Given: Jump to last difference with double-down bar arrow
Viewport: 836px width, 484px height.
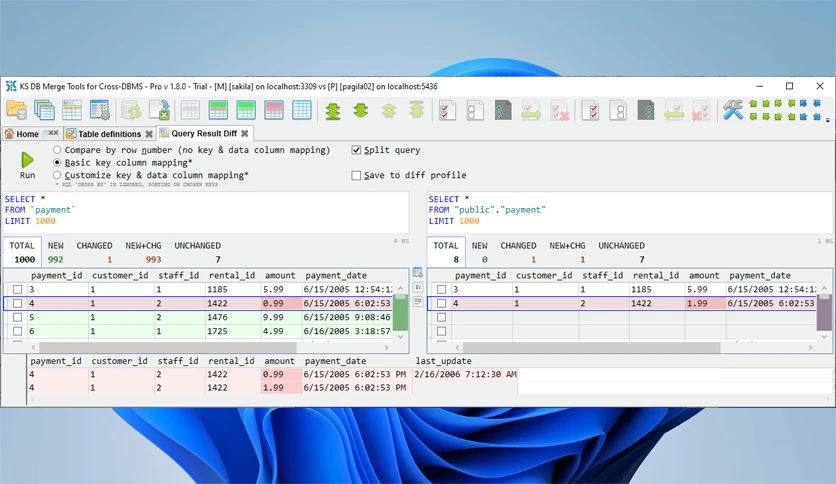Looking at the screenshot, I should (x=333, y=111).
